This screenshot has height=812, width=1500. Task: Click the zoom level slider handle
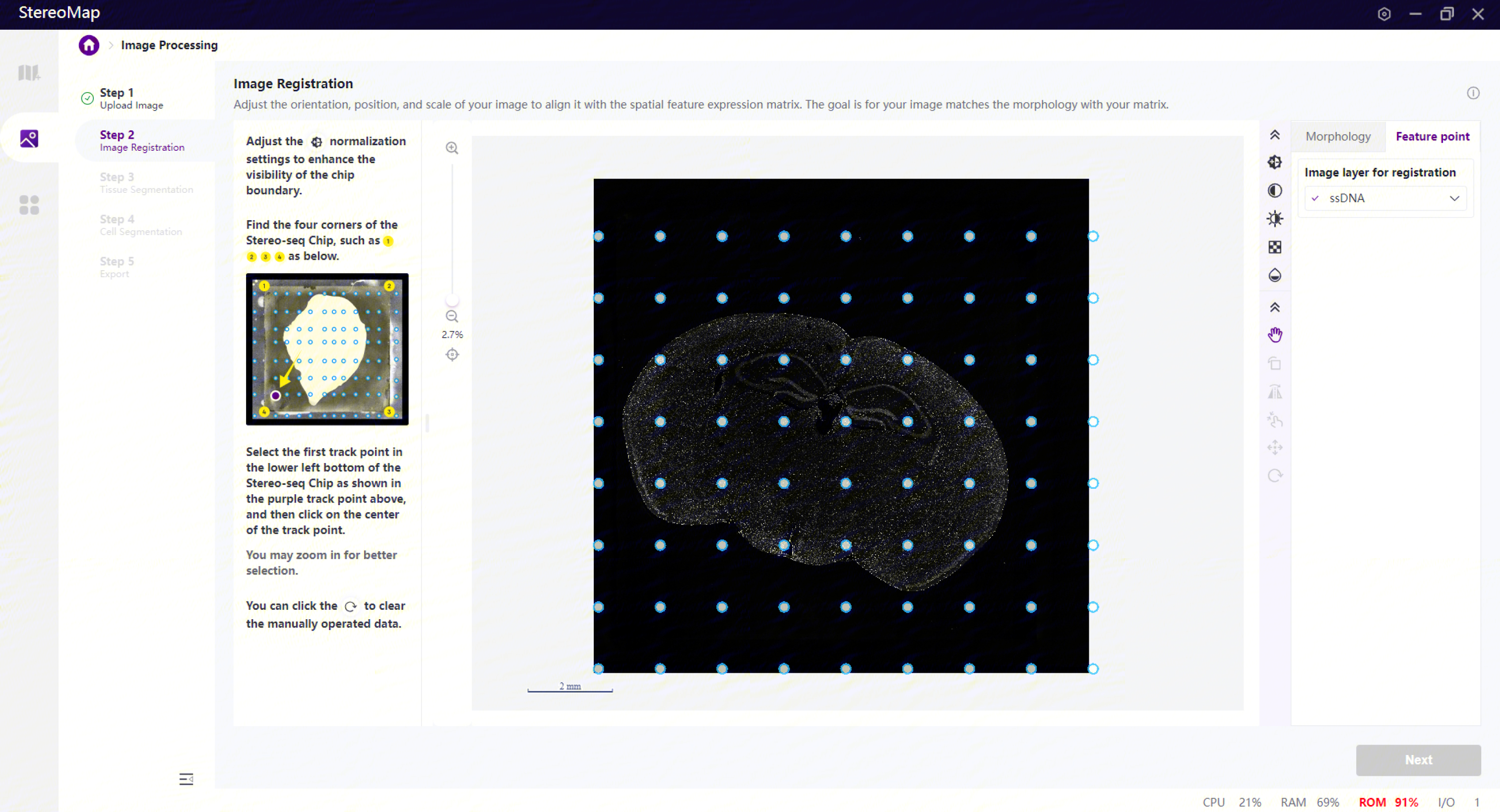(x=452, y=300)
